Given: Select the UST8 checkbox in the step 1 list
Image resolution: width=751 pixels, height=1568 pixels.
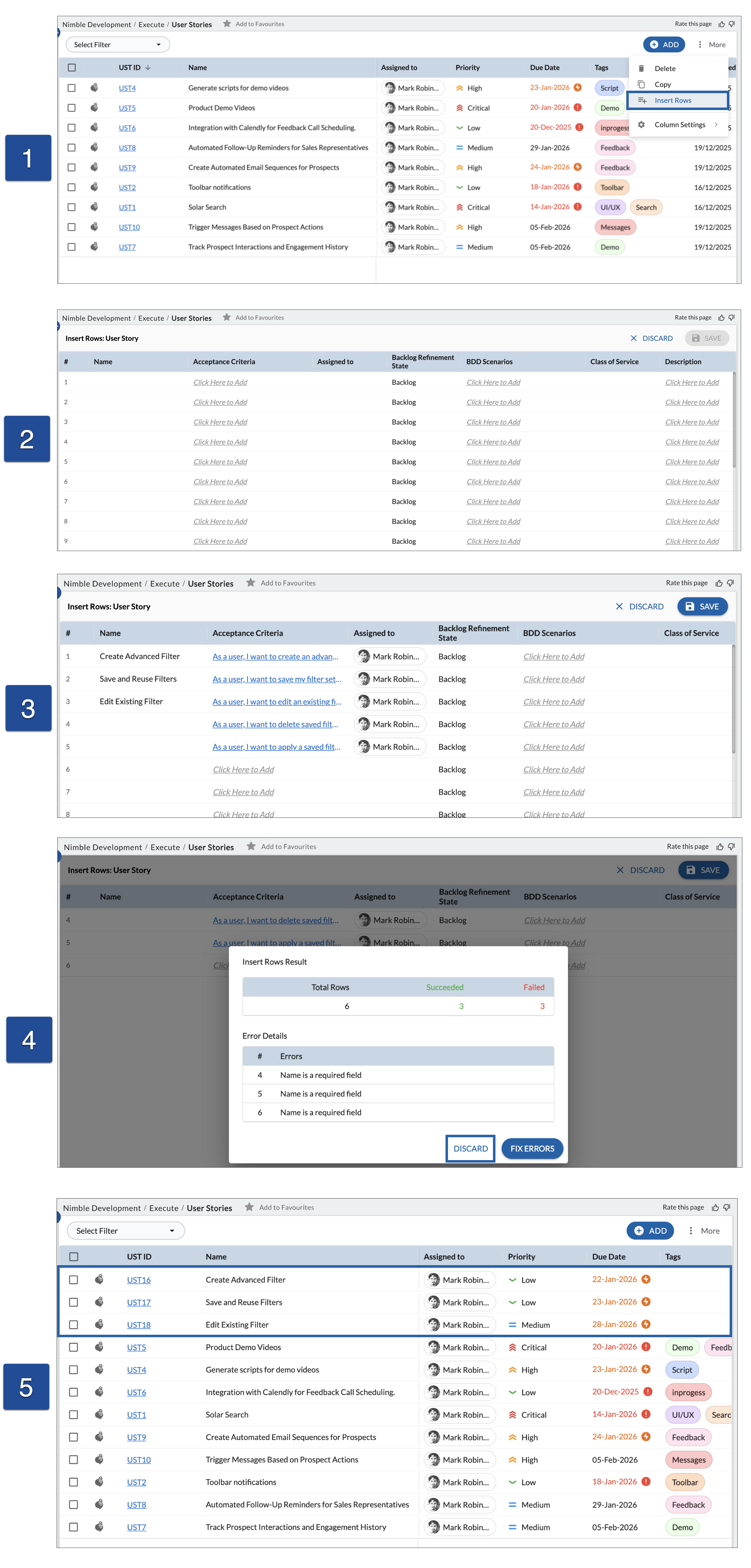Looking at the screenshot, I should point(72,147).
